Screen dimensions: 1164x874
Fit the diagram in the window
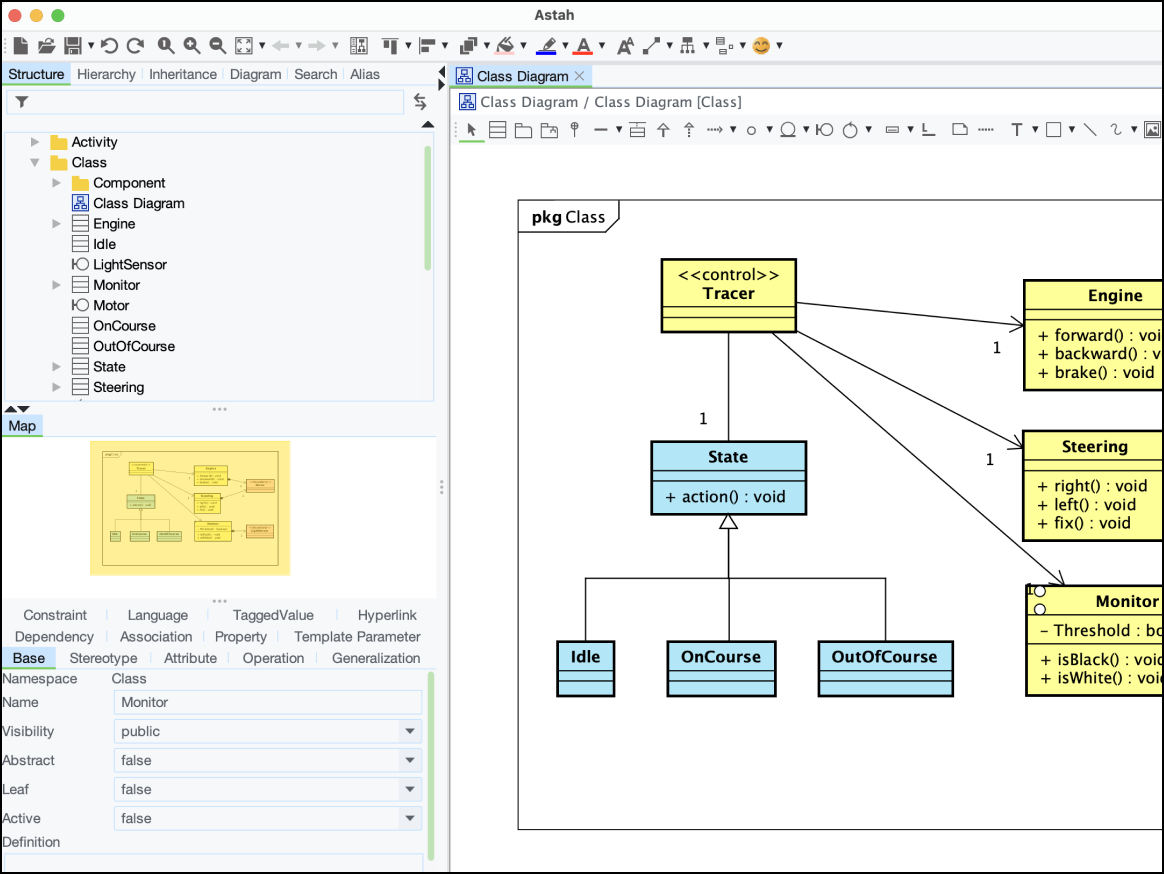coord(243,46)
